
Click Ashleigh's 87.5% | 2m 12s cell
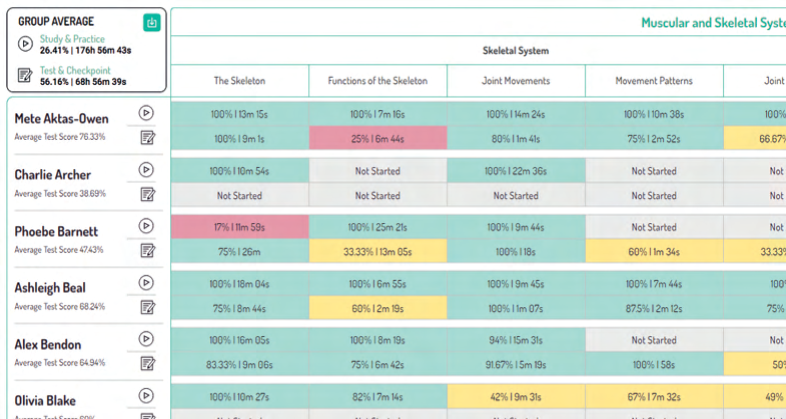654,308
